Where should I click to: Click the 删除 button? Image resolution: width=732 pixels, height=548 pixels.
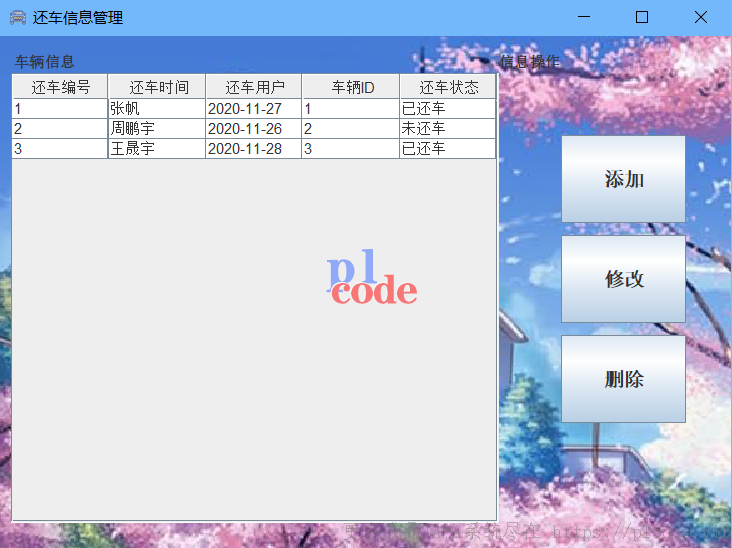(x=623, y=379)
